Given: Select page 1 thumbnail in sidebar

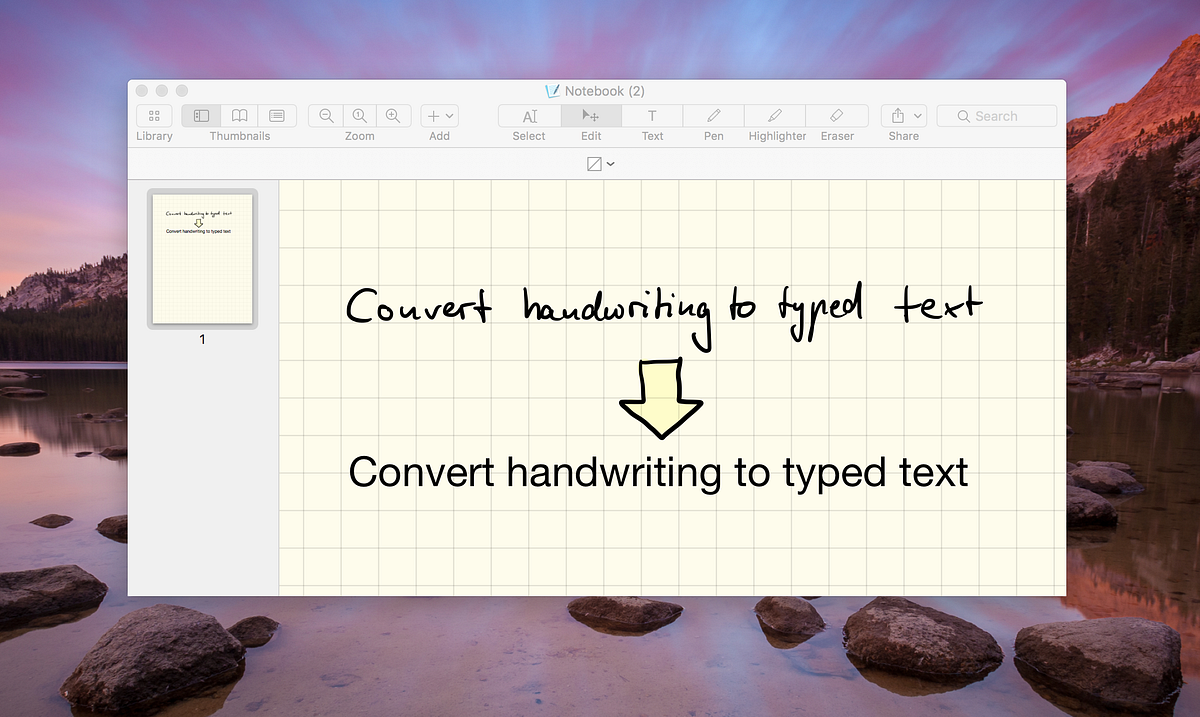Looking at the screenshot, I should pos(201,258).
